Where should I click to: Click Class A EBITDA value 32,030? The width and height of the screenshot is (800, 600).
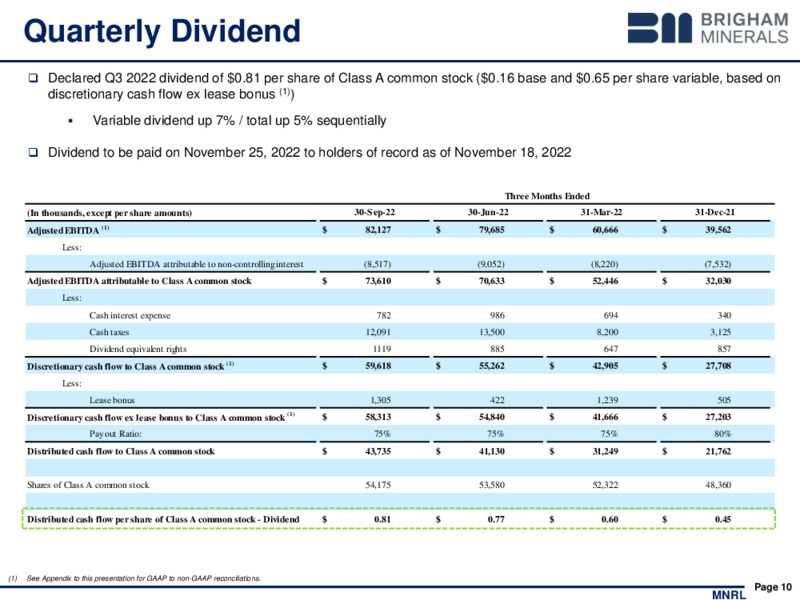[x=718, y=281]
